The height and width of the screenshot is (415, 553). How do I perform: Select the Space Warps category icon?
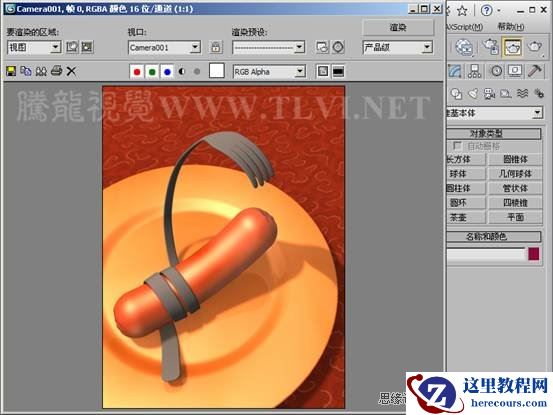(522, 94)
